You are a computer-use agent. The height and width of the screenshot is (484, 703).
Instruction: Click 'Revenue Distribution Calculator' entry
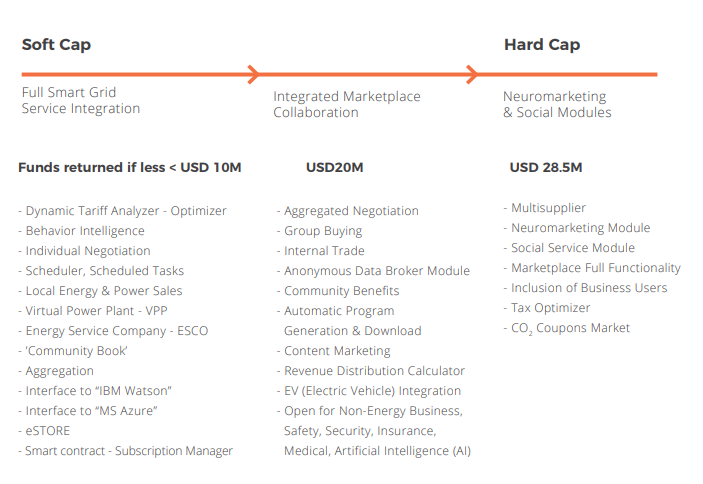coord(371,371)
